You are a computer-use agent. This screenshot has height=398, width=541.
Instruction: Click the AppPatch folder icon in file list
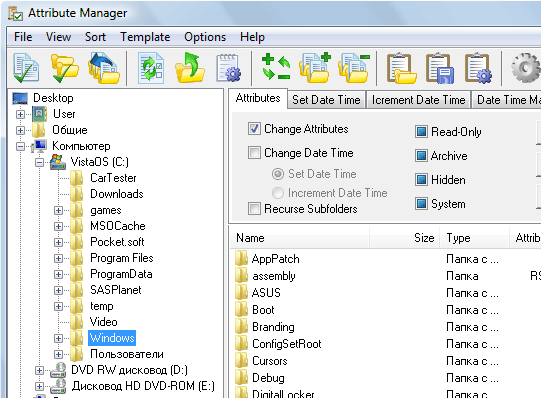click(241, 258)
